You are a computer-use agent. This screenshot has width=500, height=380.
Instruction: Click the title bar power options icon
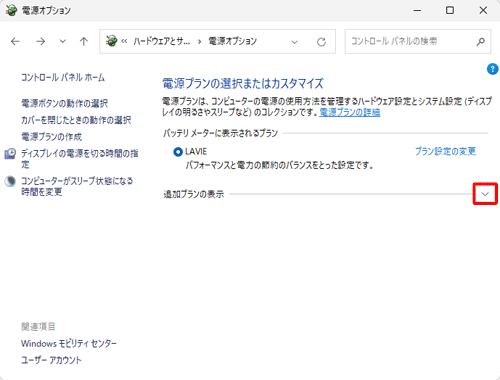click(11, 10)
